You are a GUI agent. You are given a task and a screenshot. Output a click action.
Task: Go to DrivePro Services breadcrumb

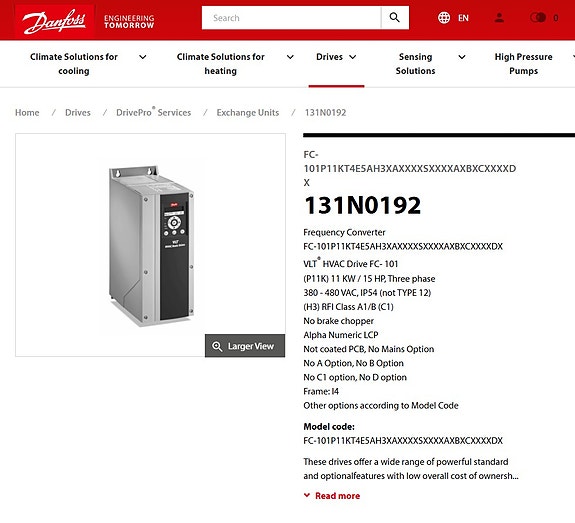tap(154, 112)
